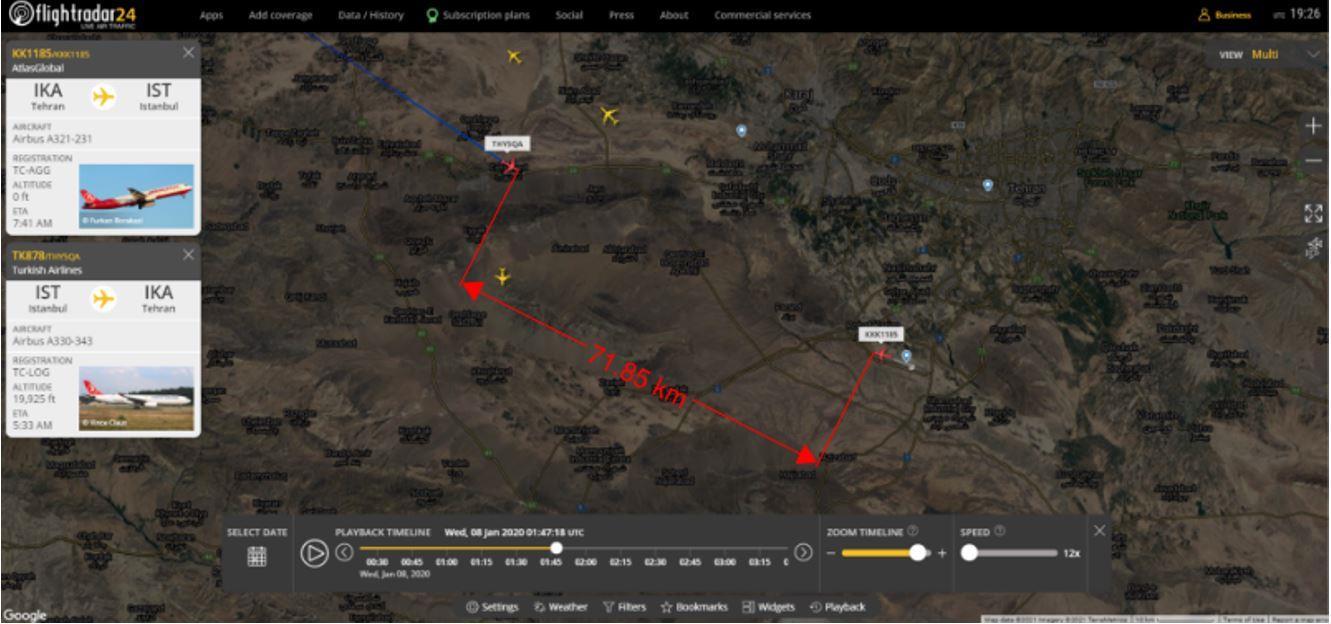This screenshot has width=1331, height=624.
Task: Click the red KKK1185 plane icon on map
Action: [882, 352]
